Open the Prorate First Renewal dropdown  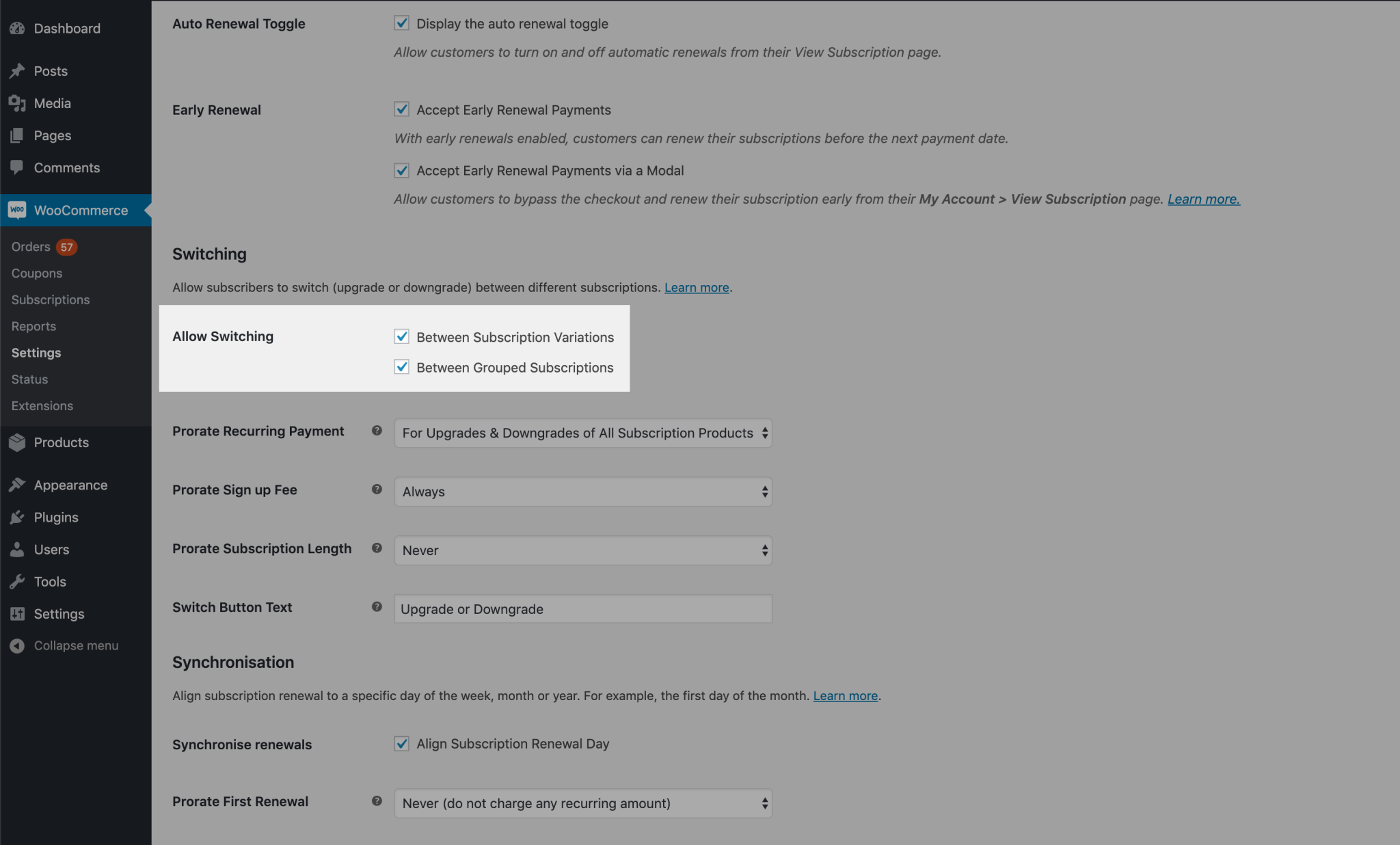582,803
